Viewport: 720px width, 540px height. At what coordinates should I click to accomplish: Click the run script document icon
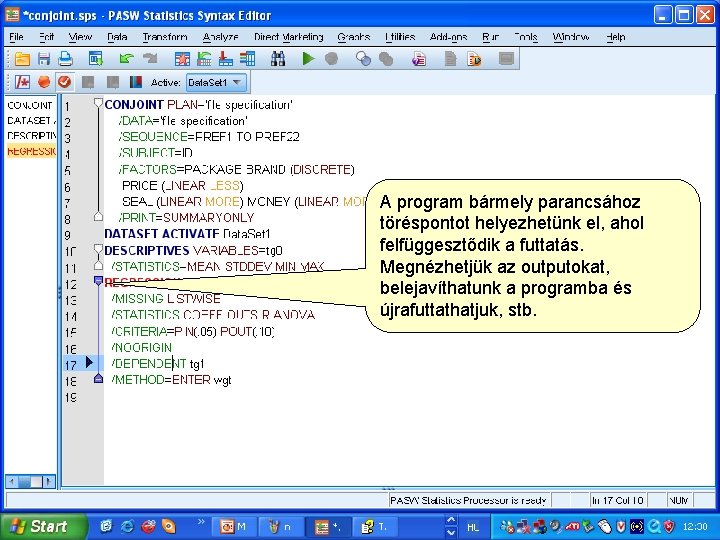pos(474,59)
